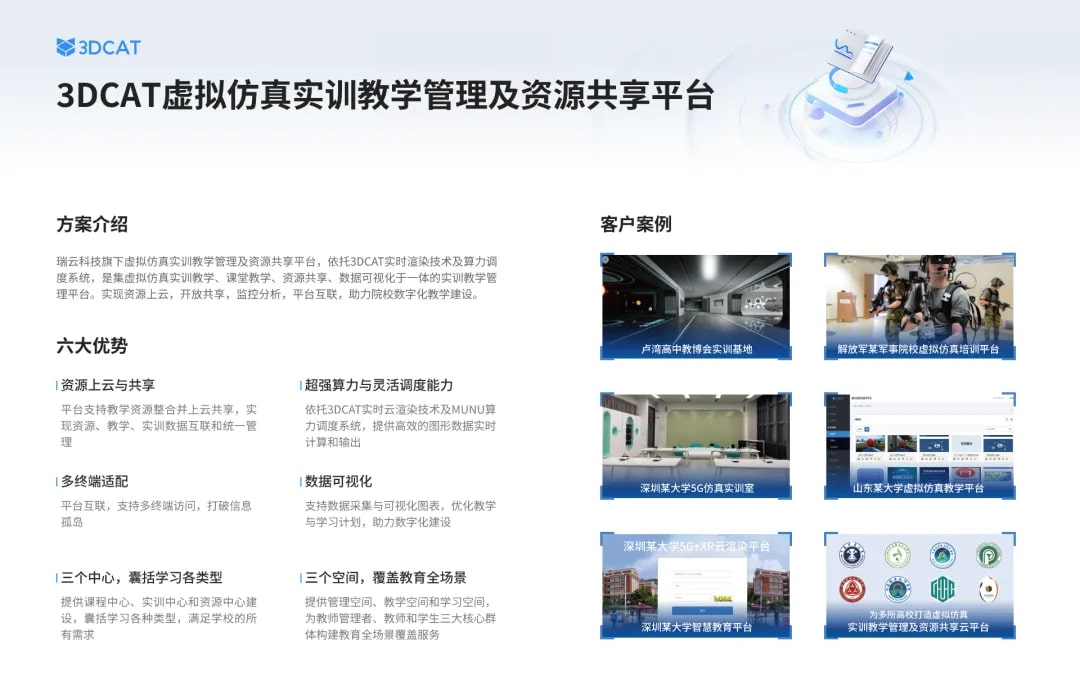Open the 卢湾高中教博会实训基地 case thumbnail
The height and width of the screenshot is (681, 1080).
[x=696, y=306]
